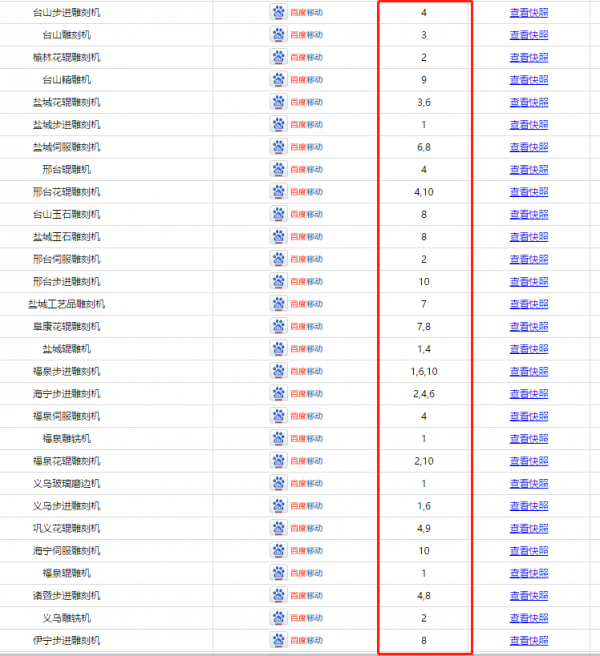Click the Baidu icon in the 台山步进雕刻机 row
600x656 pixels.
(x=278, y=13)
